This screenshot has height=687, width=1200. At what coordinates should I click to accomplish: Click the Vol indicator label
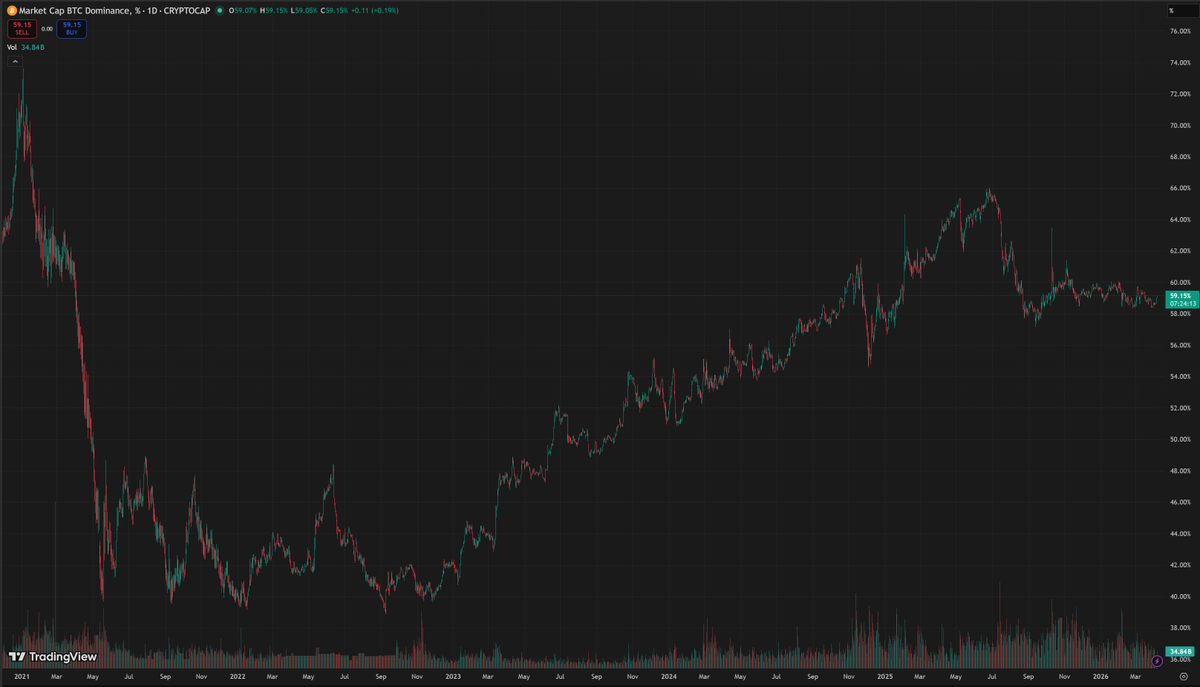click(x=12, y=47)
